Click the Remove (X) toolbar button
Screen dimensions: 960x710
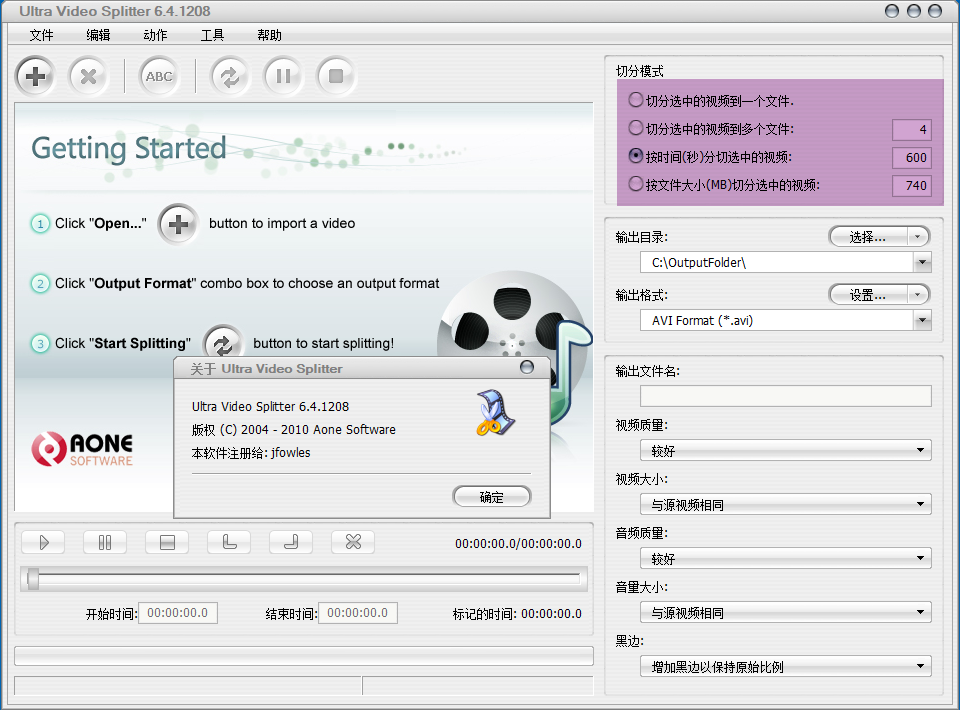point(88,77)
